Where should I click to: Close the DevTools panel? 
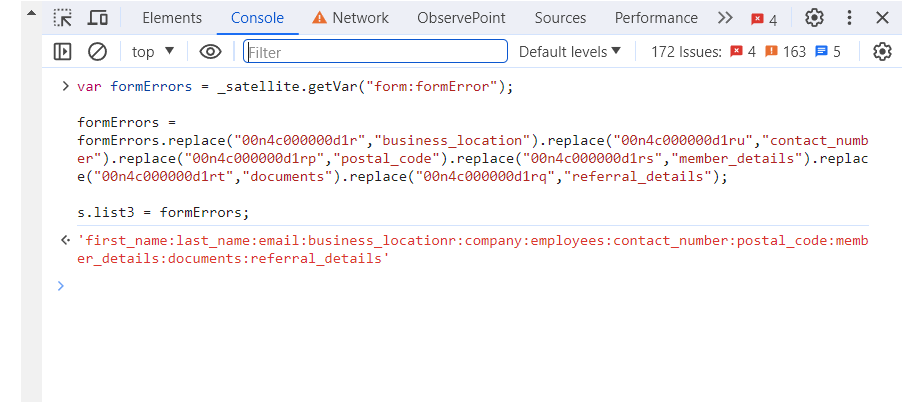point(882,18)
